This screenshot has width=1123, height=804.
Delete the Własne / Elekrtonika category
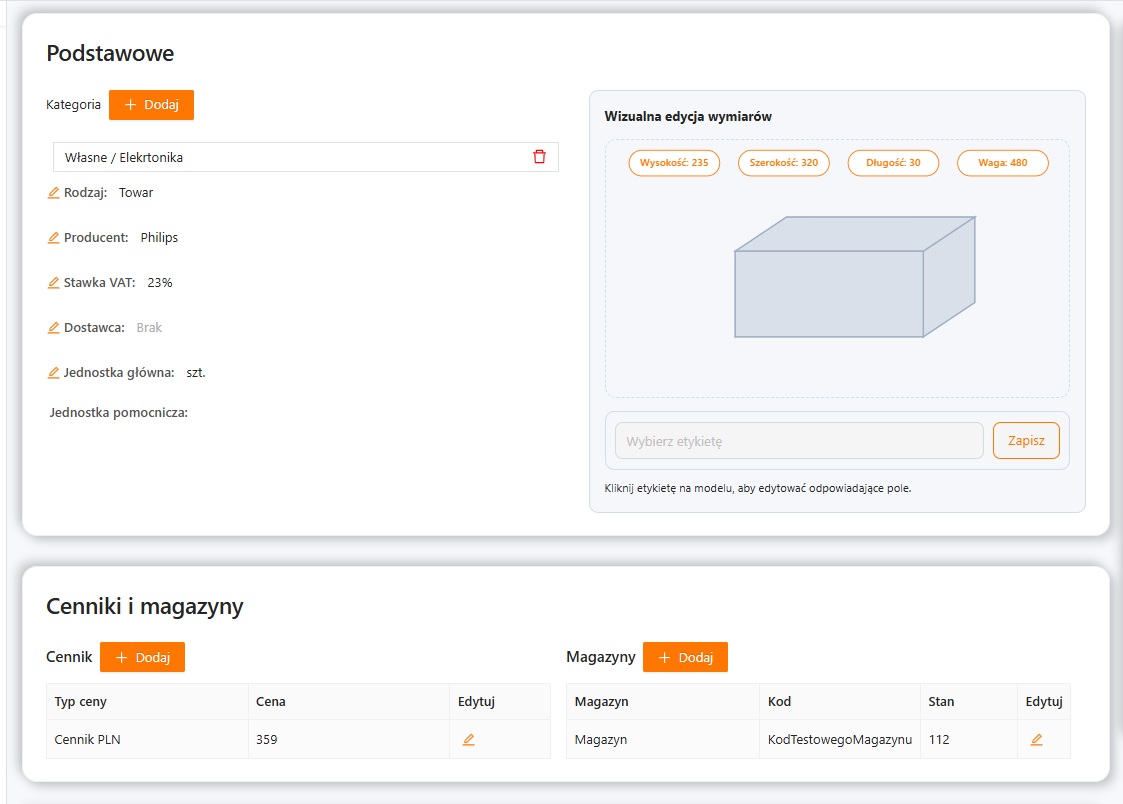(x=540, y=157)
